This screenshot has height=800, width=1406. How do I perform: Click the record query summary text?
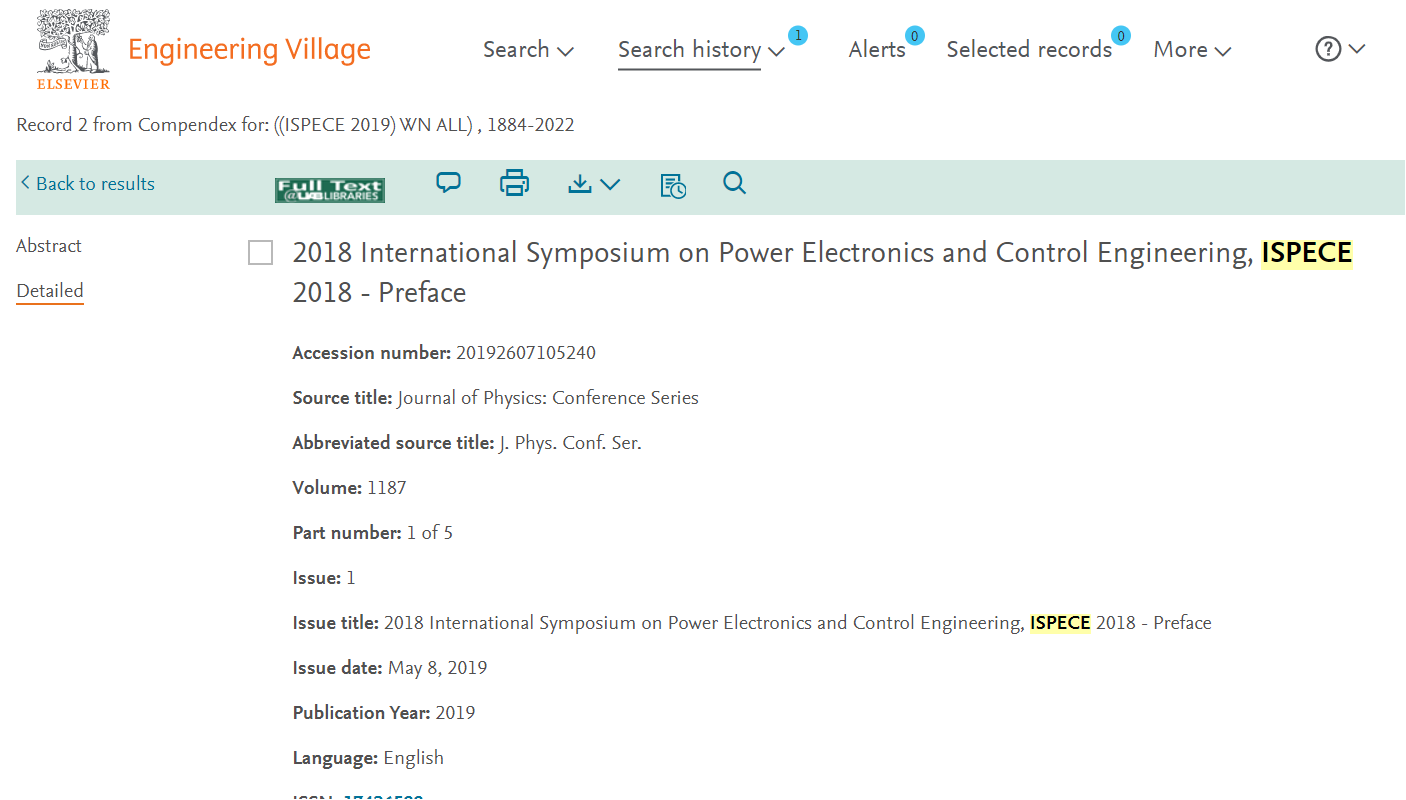pyautogui.click(x=295, y=125)
